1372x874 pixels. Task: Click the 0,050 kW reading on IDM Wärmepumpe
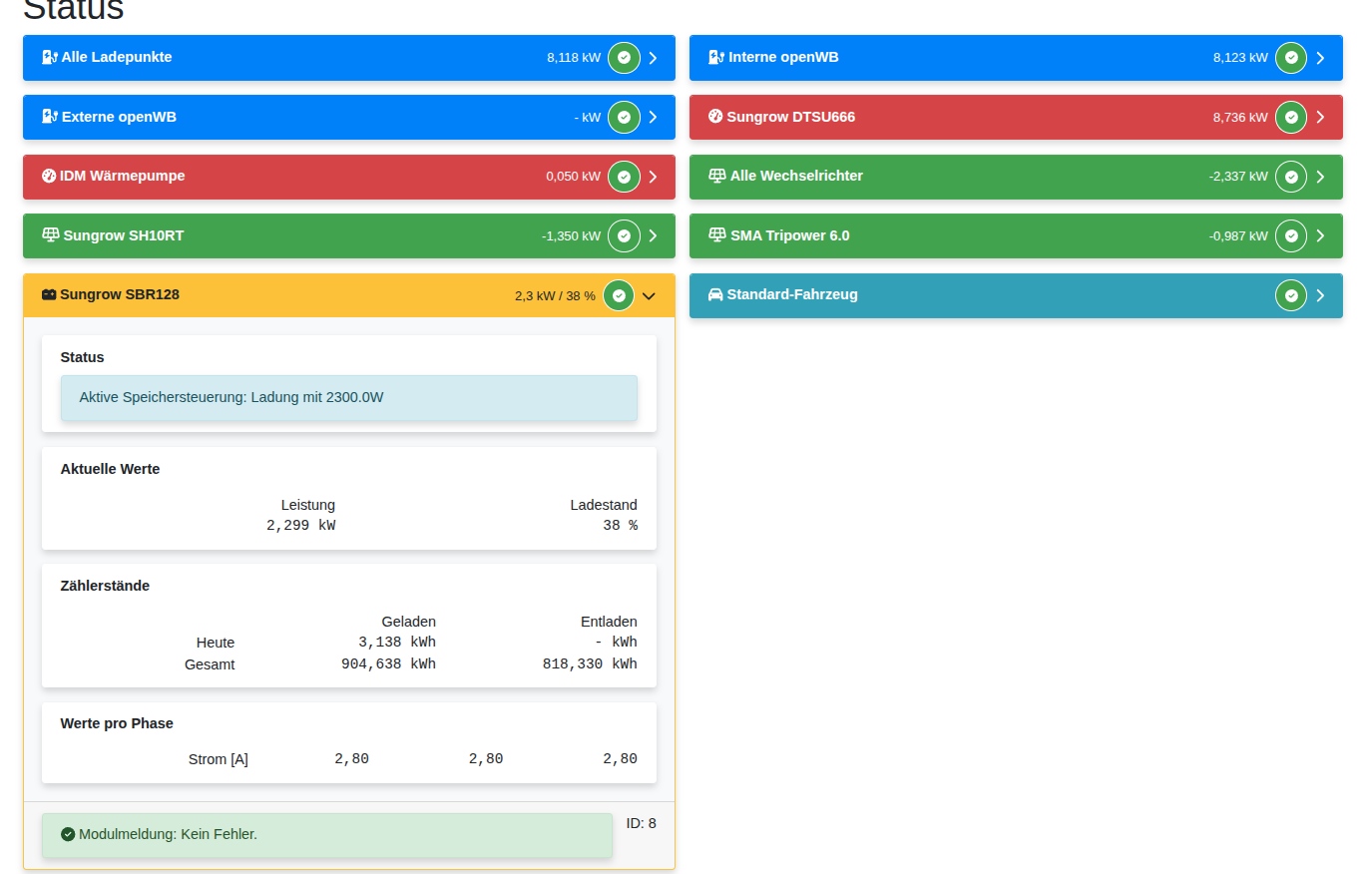[573, 177]
